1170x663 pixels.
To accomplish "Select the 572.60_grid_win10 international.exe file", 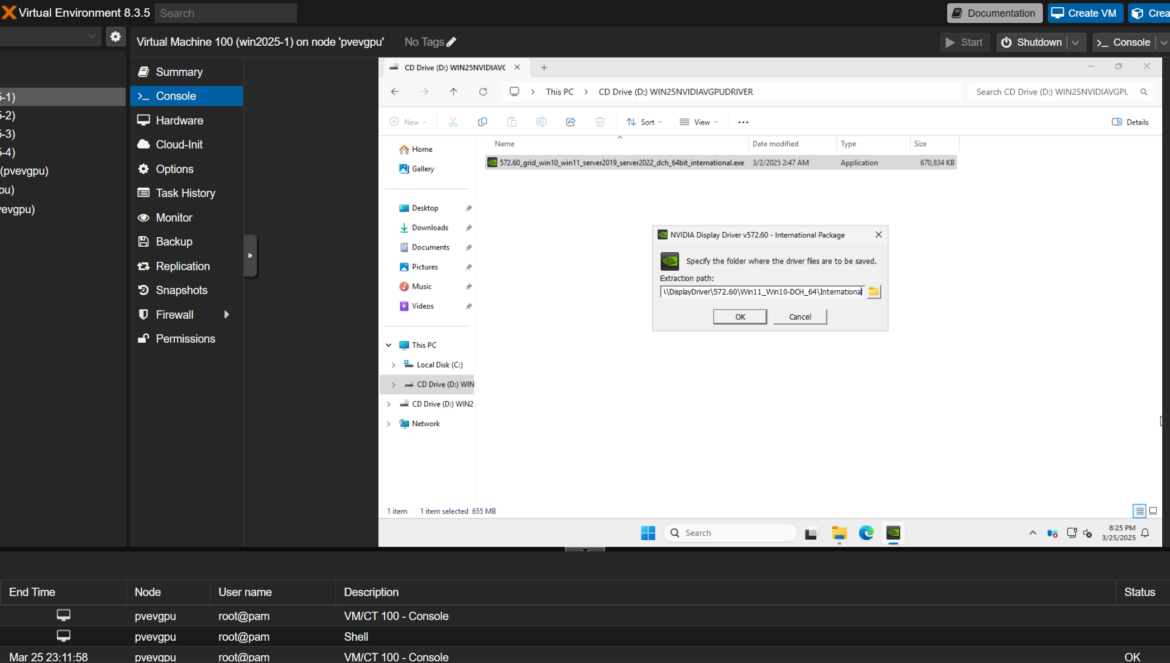I will point(721,163).
